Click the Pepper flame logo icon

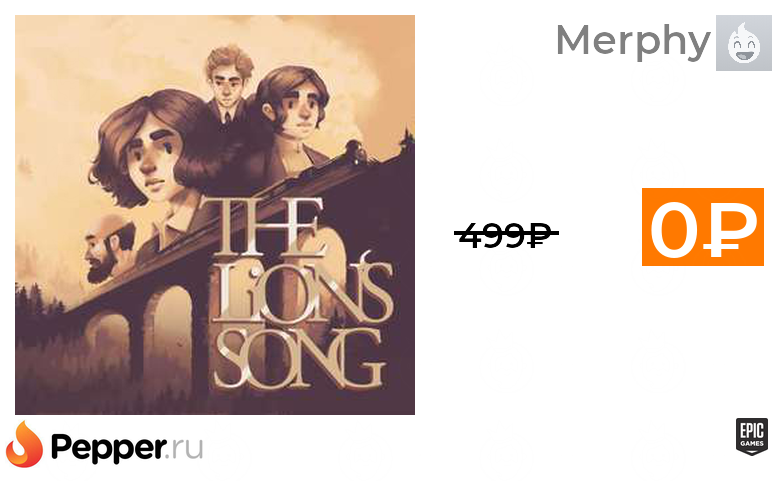tap(24, 444)
